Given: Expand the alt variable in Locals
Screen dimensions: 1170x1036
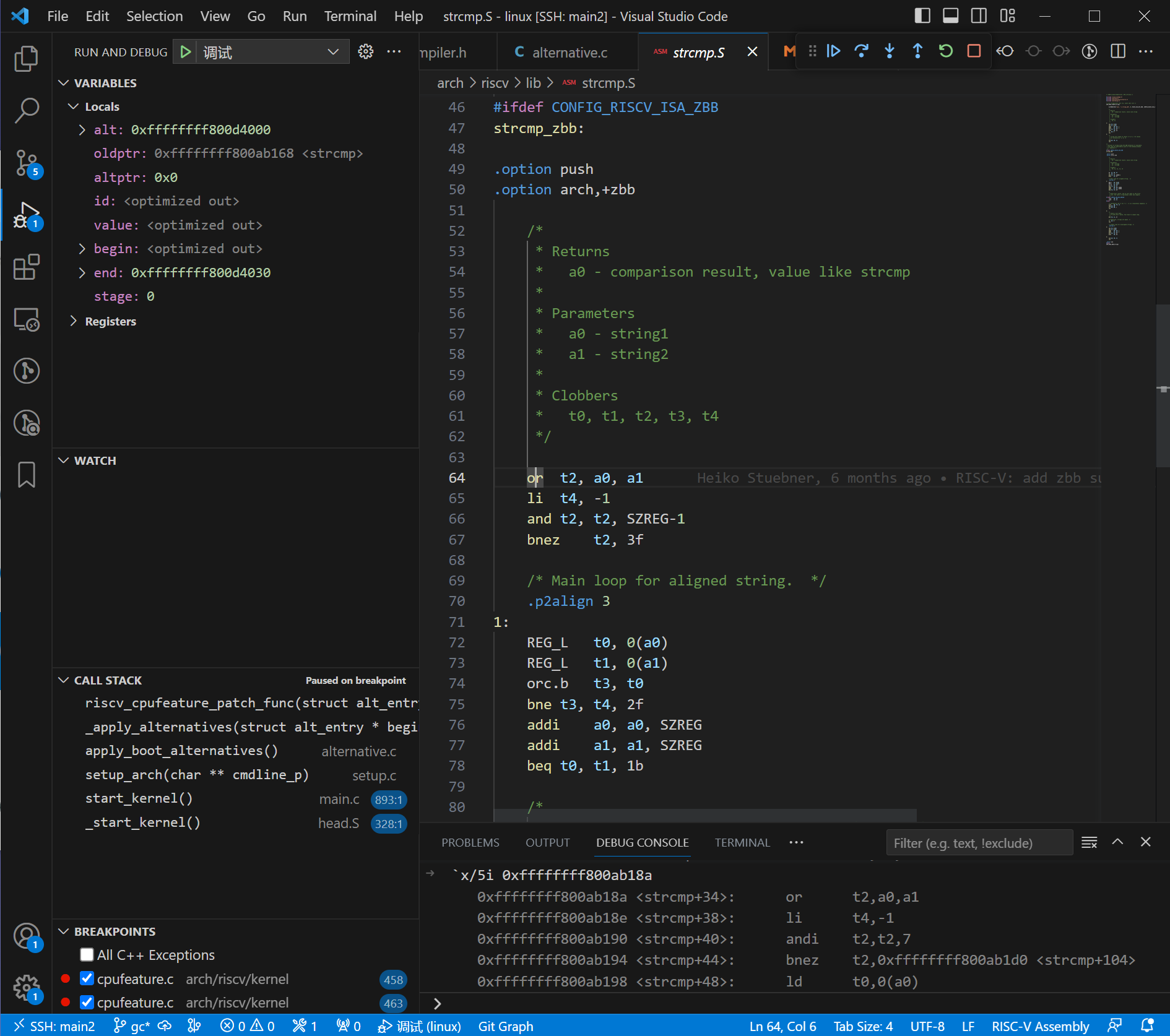Looking at the screenshot, I should click(82, 130).
